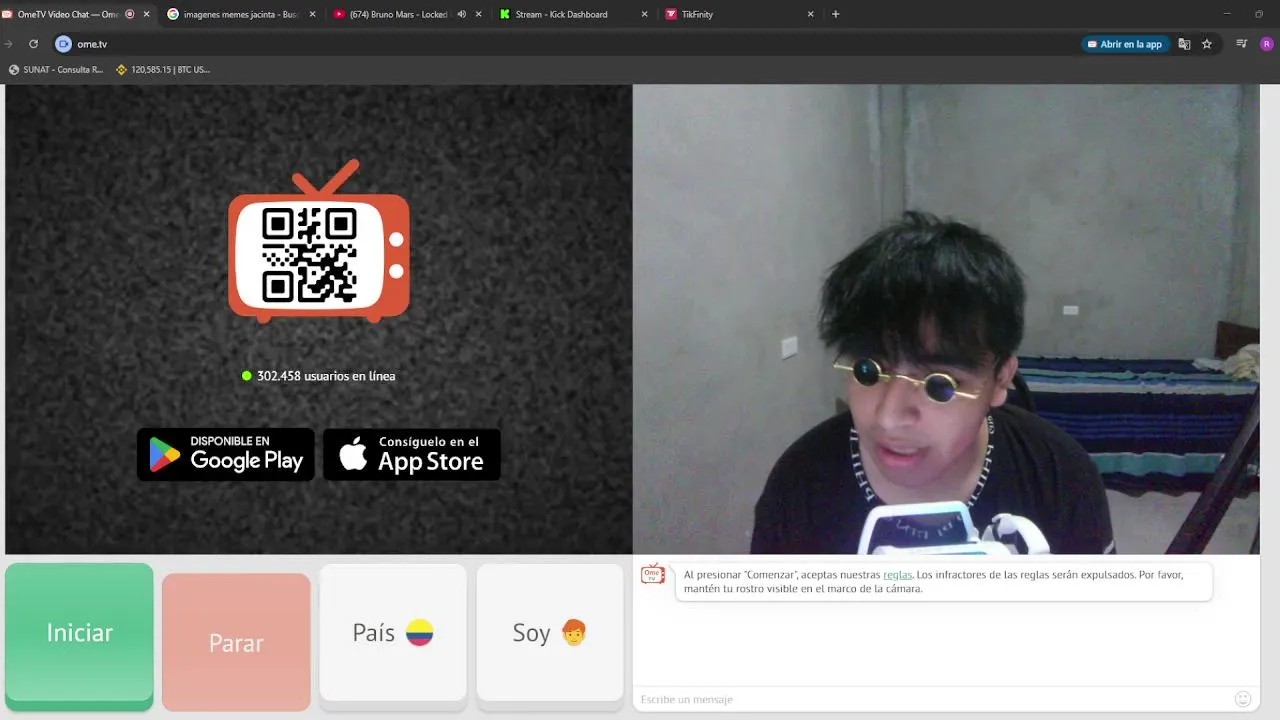Click the local webcam video preview
The image size is (1280, 720).
[x=946, y=319]
